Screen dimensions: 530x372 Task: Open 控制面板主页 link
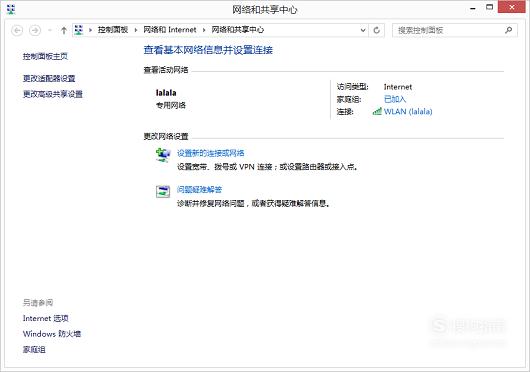coord(45,56)
